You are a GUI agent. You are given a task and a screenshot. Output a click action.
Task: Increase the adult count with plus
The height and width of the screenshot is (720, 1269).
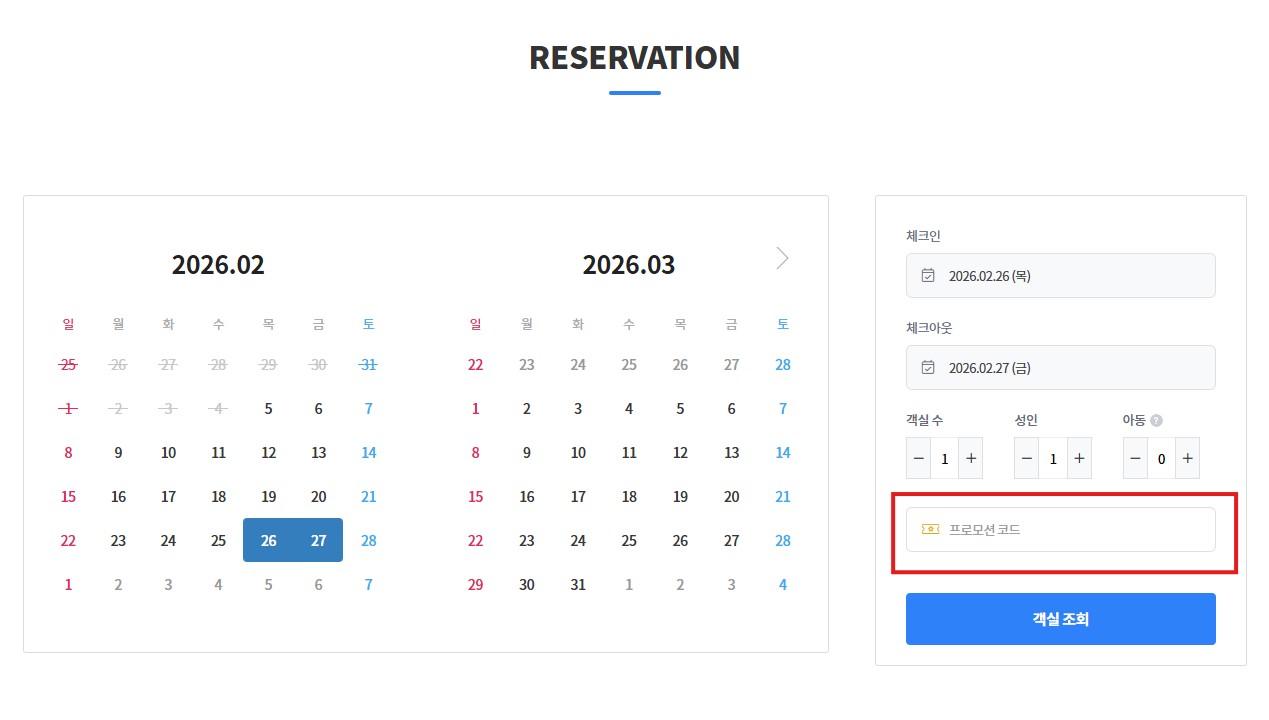tap(1078, 458)
